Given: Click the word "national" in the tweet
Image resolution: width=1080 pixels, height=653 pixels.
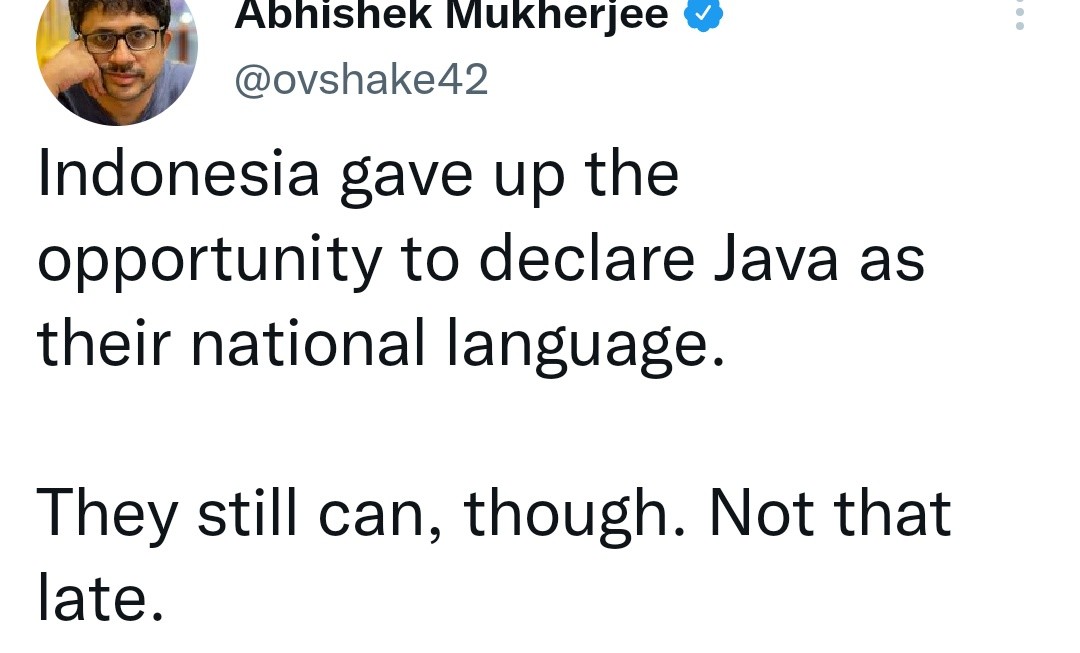Looking at the screenshot, I should click(308, 345).
